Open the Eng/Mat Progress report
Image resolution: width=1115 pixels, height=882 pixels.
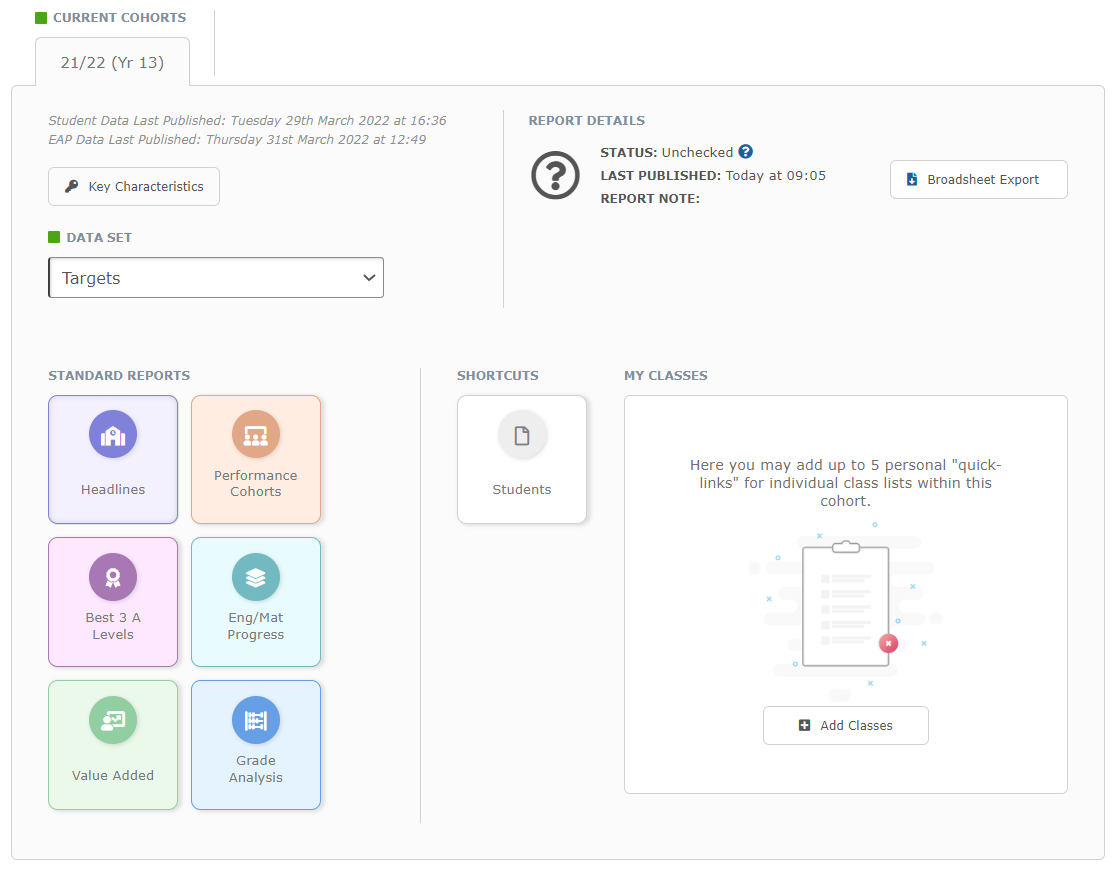[256, 602]
